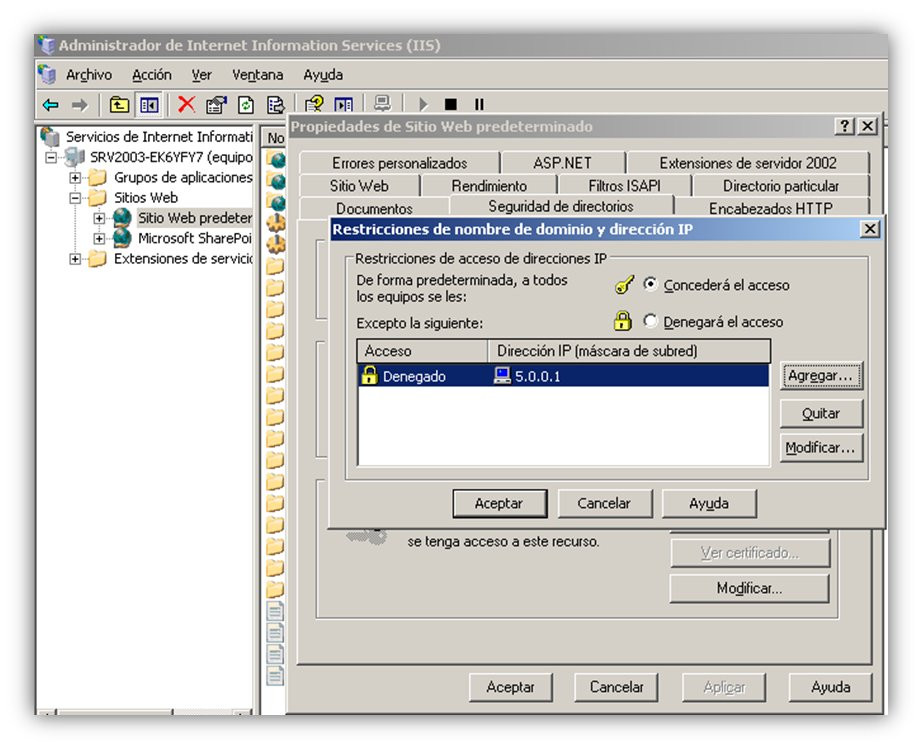Click the Refresh toolbar icon
Image resolution: width=922 pixels, height=749 pixels.
246,105
